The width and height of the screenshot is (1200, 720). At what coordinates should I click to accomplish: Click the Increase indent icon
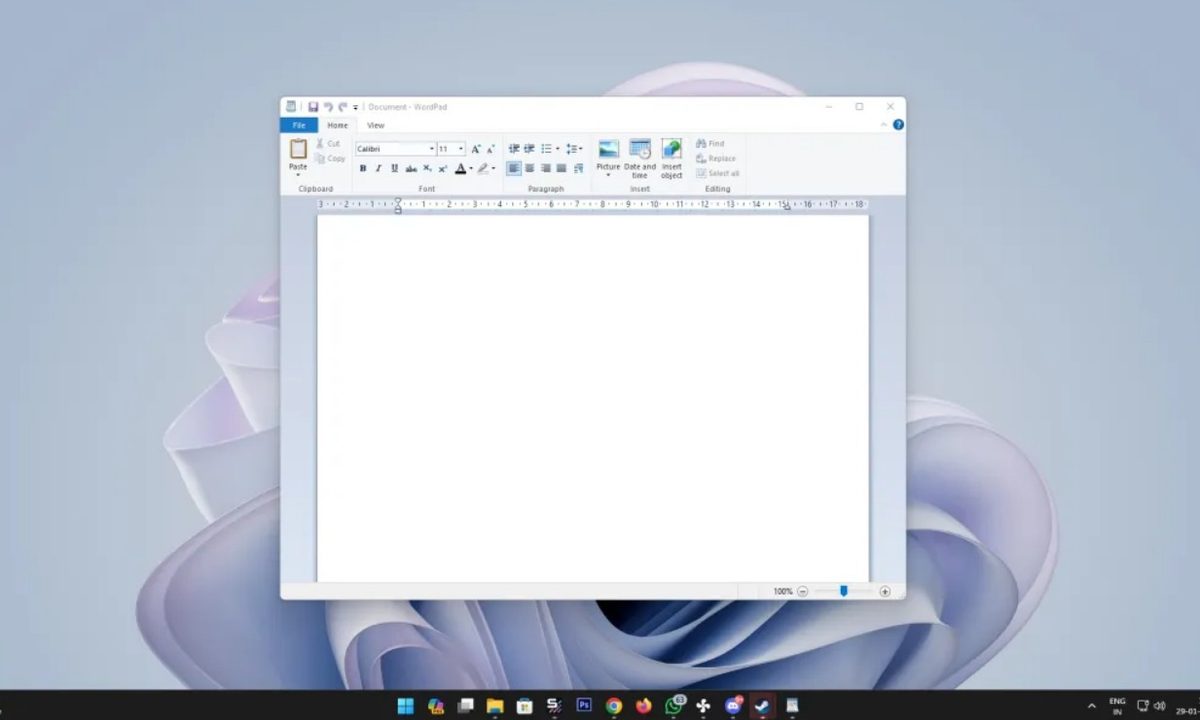[529, 149]
